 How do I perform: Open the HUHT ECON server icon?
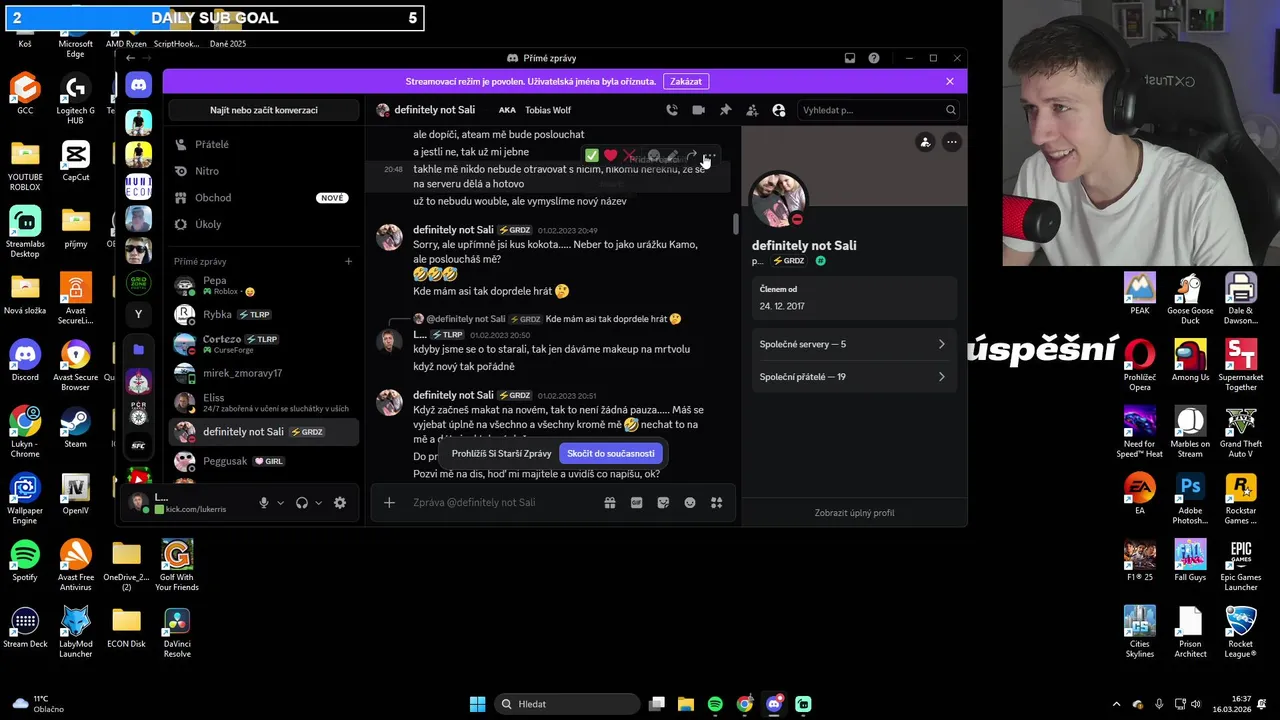139,186
